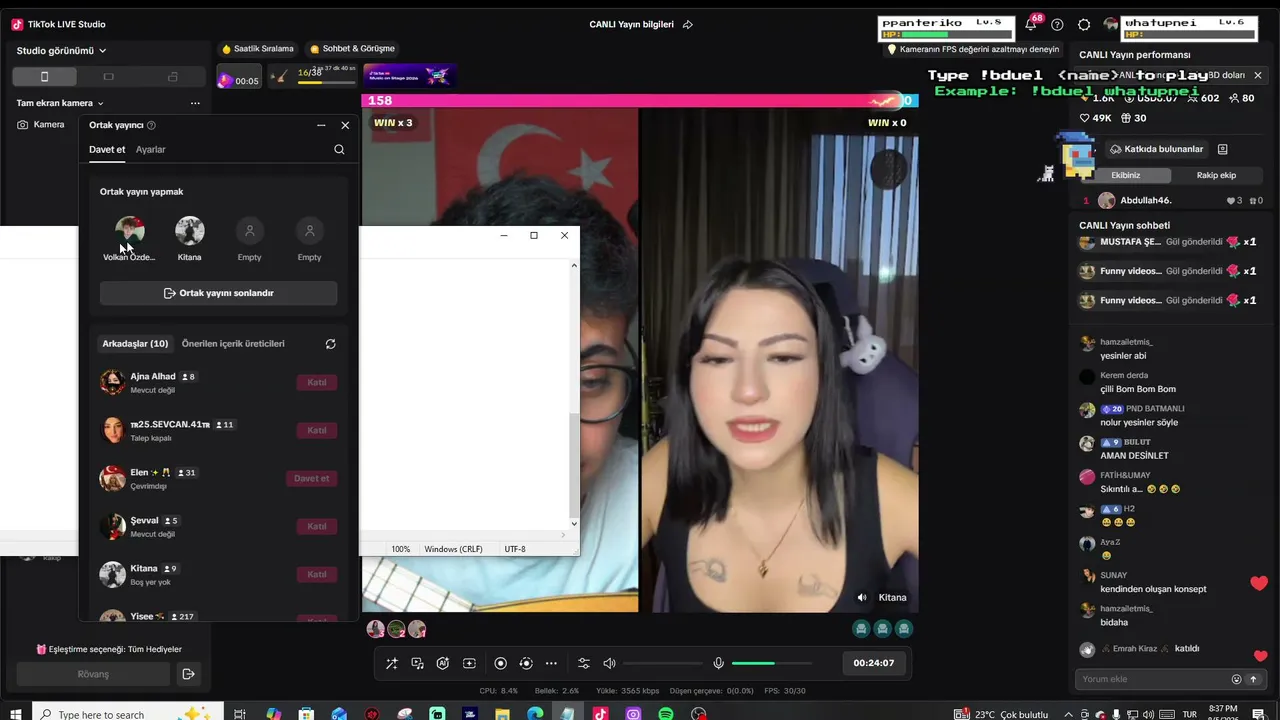Open the help question mark in title bar
Viewport: 1280px width, 720px height.
click(1057, 24)
